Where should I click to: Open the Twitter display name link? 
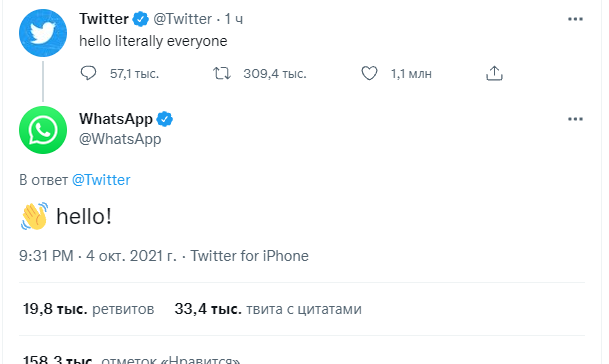click(x=104, y=19)
